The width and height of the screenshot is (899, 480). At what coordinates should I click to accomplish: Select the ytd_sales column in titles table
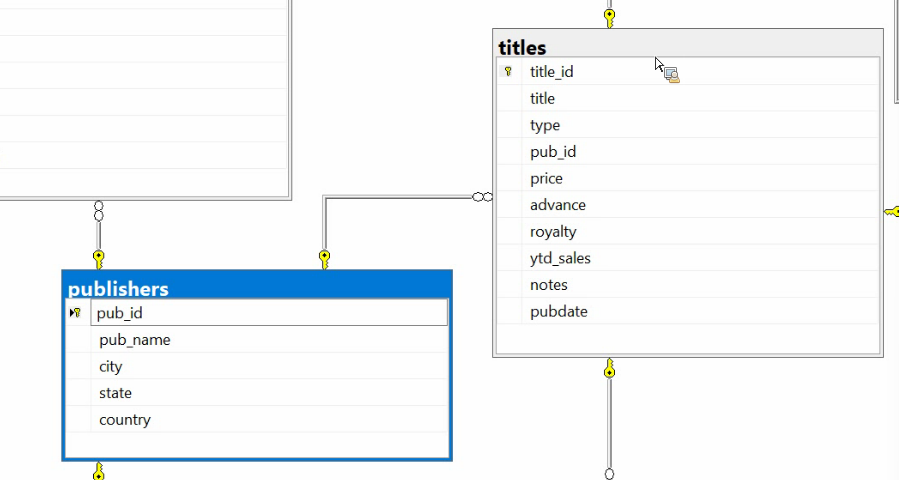point(687,258)
